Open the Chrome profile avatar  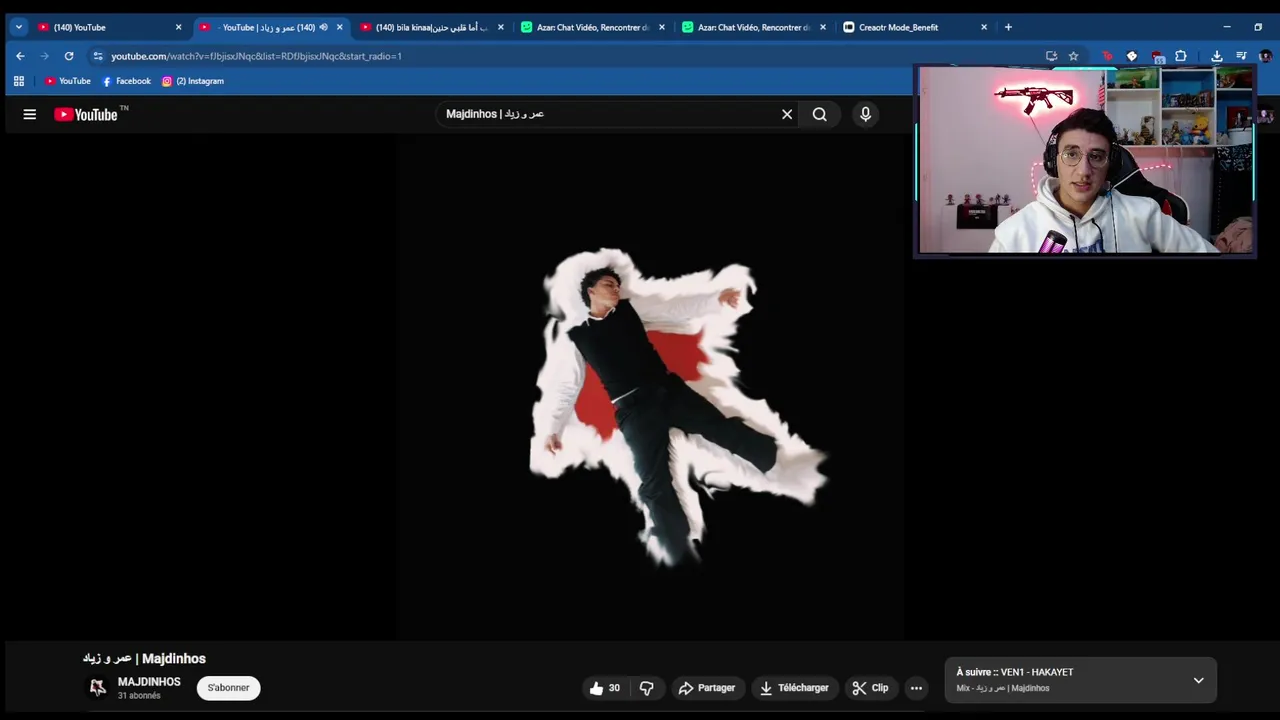[x=1265, y=56]
